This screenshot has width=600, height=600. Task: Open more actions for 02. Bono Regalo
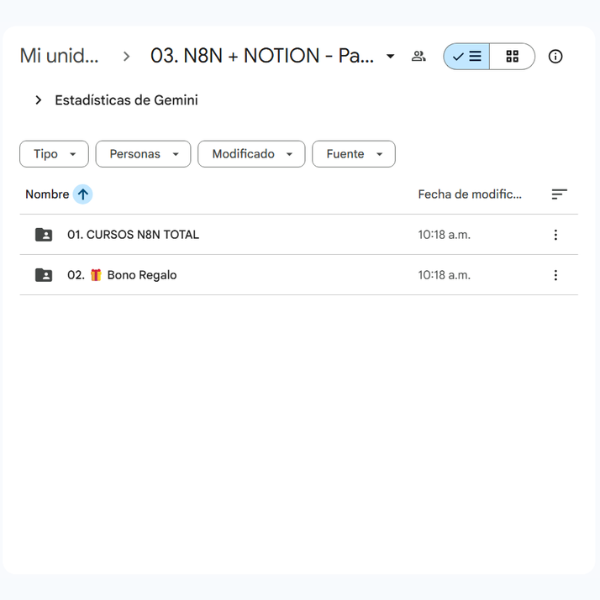[x=556, y=275]
